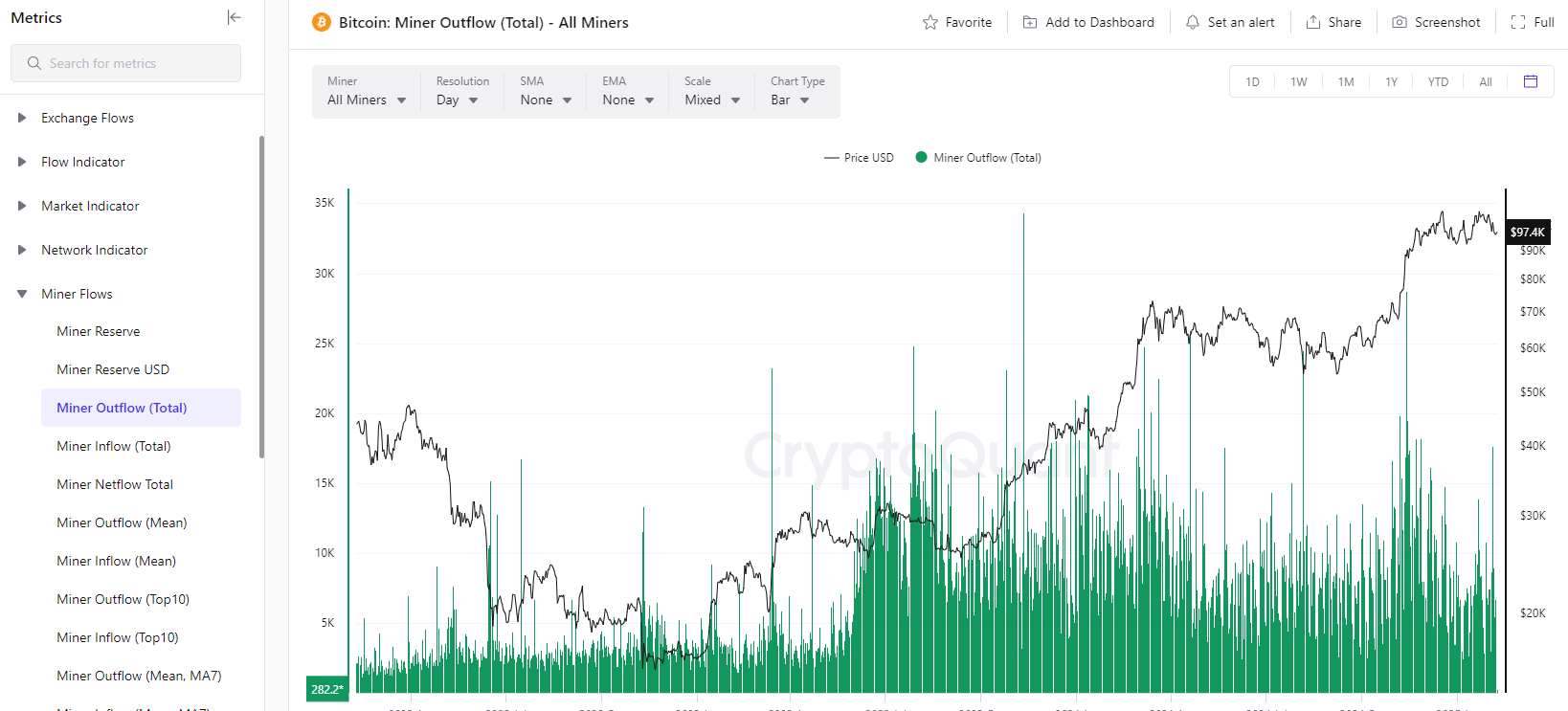Click the $97.4K price label
This screenshot has width=1568, height=711.
pyautogui.click(x=1528, y=232)
